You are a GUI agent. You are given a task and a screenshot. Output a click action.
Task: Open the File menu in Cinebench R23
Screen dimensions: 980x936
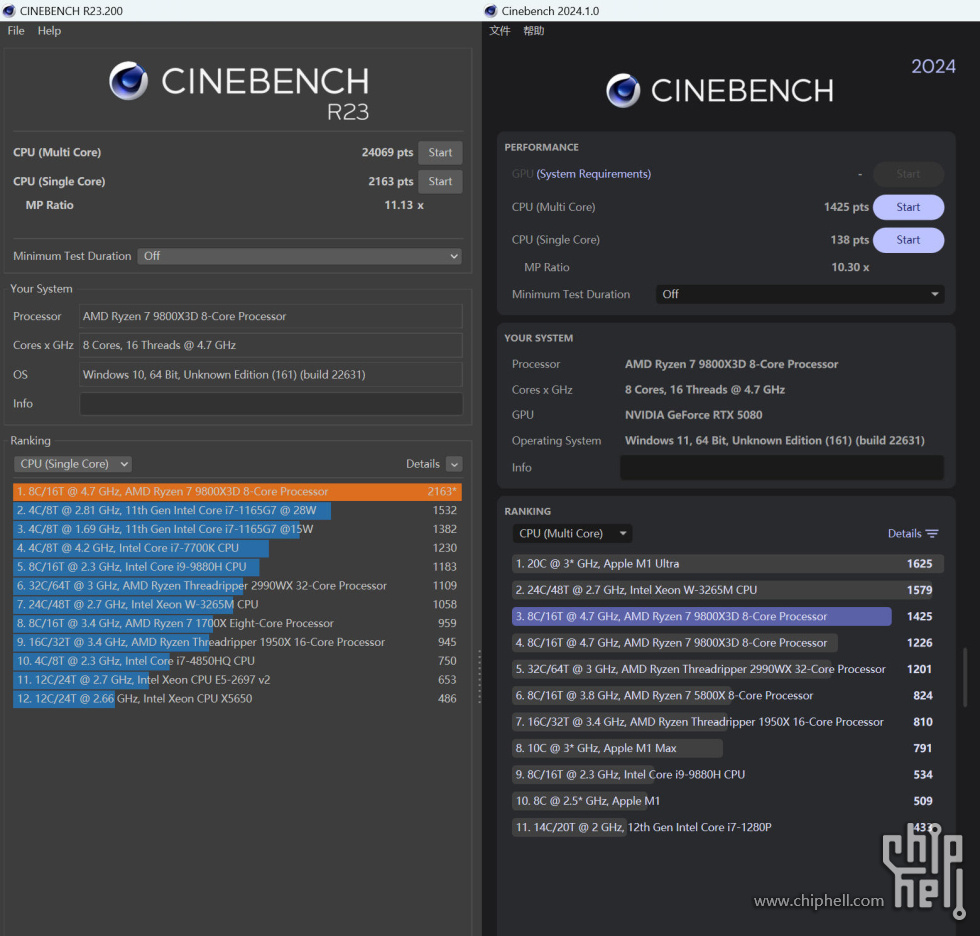click(x=16, y=31)
